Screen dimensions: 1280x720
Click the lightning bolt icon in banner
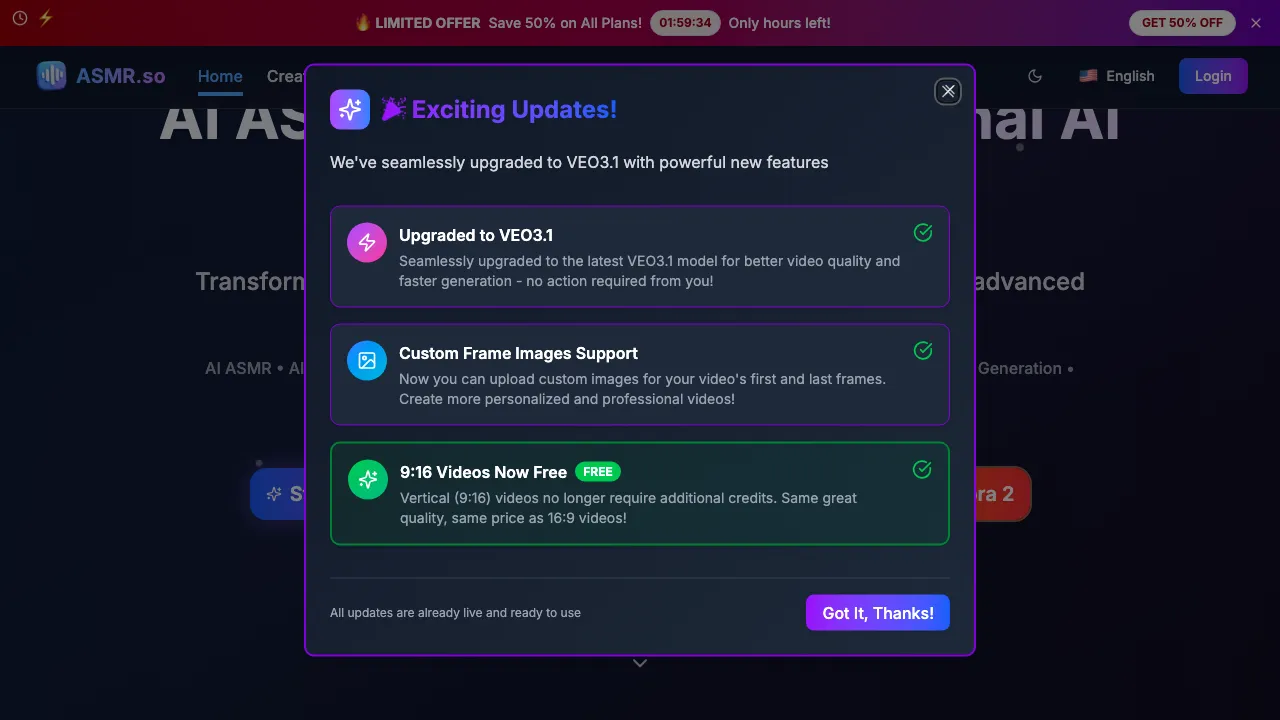tap(46, 18)
